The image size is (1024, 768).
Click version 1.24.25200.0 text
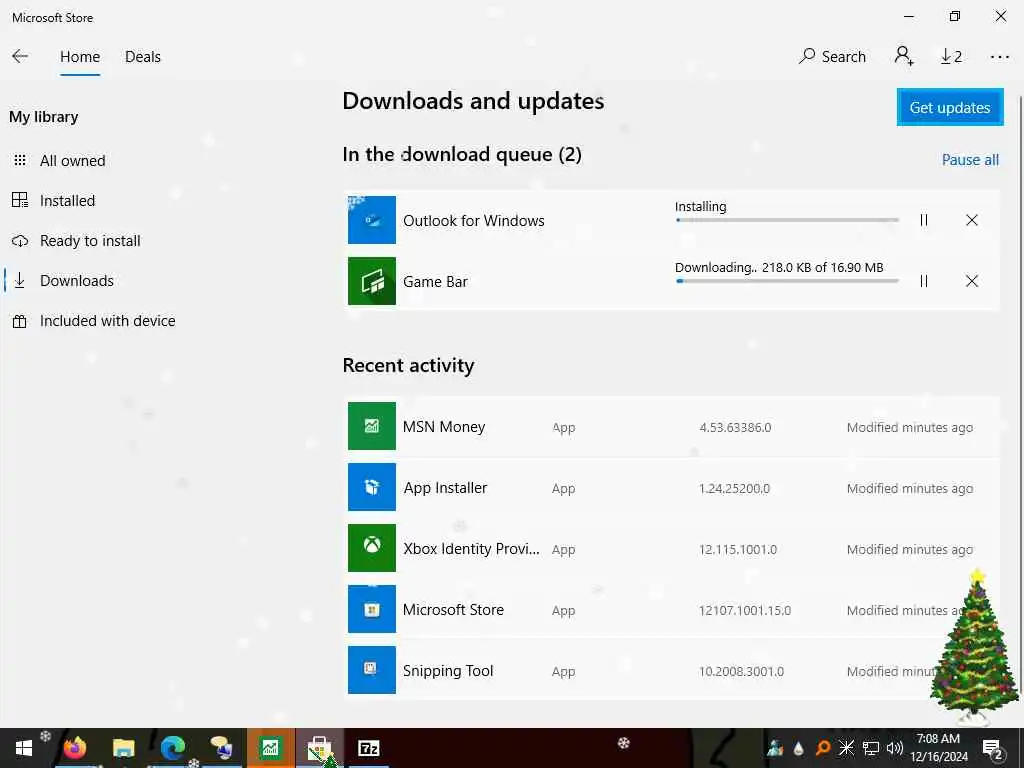point(735,488)
